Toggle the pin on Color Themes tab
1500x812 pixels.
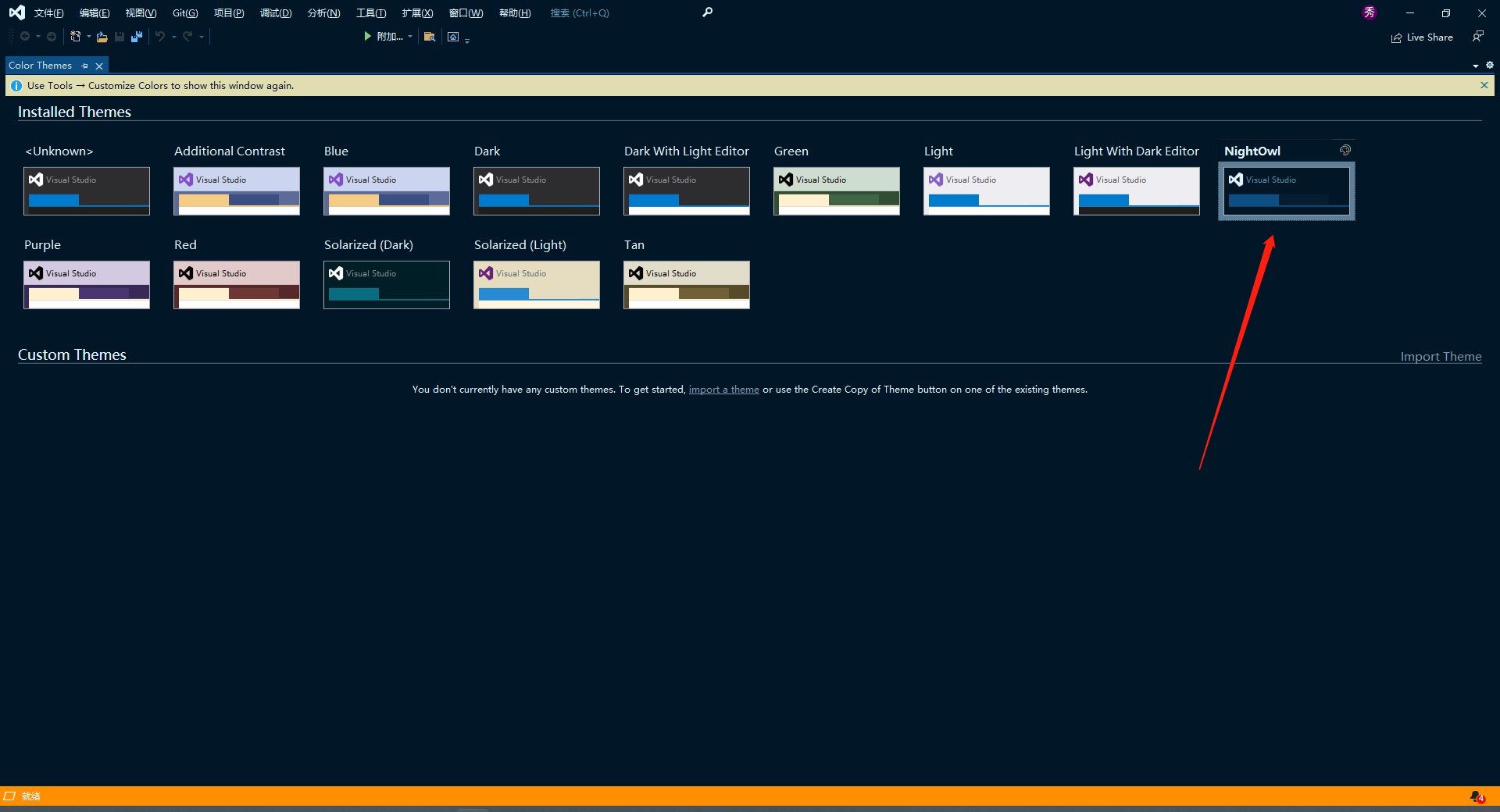85,66
